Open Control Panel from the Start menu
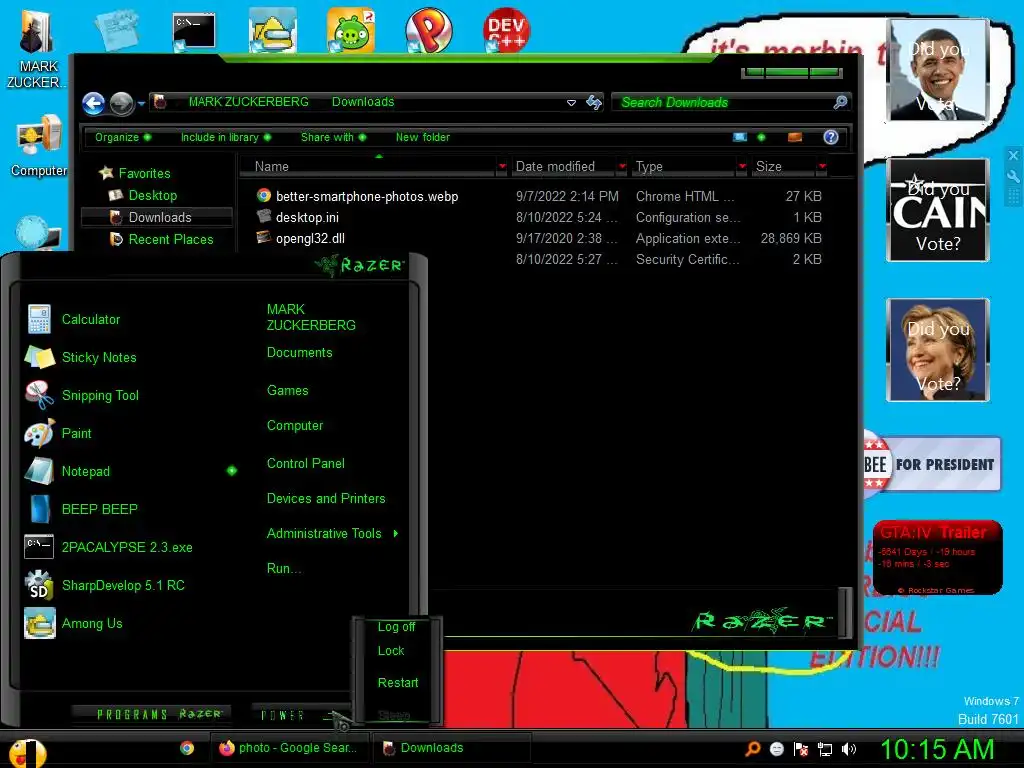Image resolution: width=1024 pixels, height=768 pixels. coord(306,464)
